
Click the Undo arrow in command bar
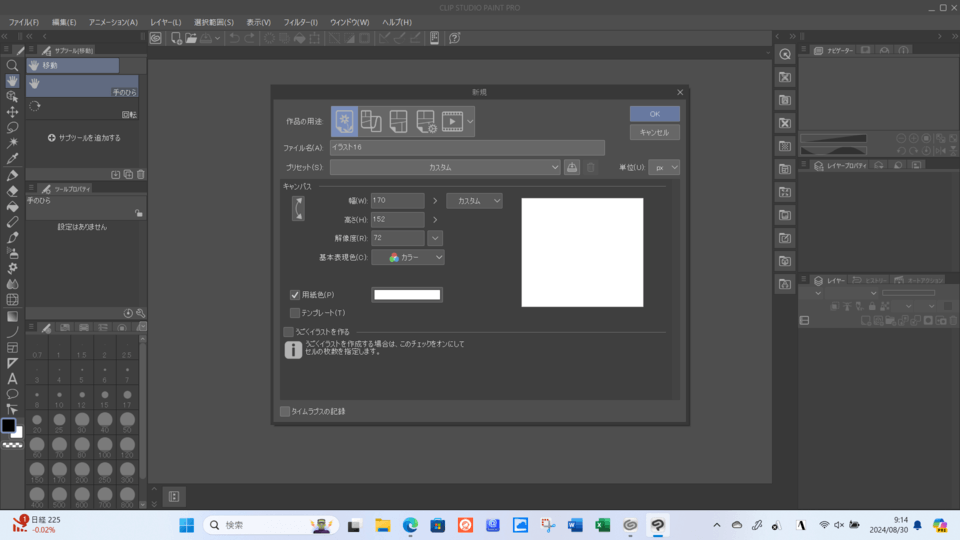click(234, 38)
